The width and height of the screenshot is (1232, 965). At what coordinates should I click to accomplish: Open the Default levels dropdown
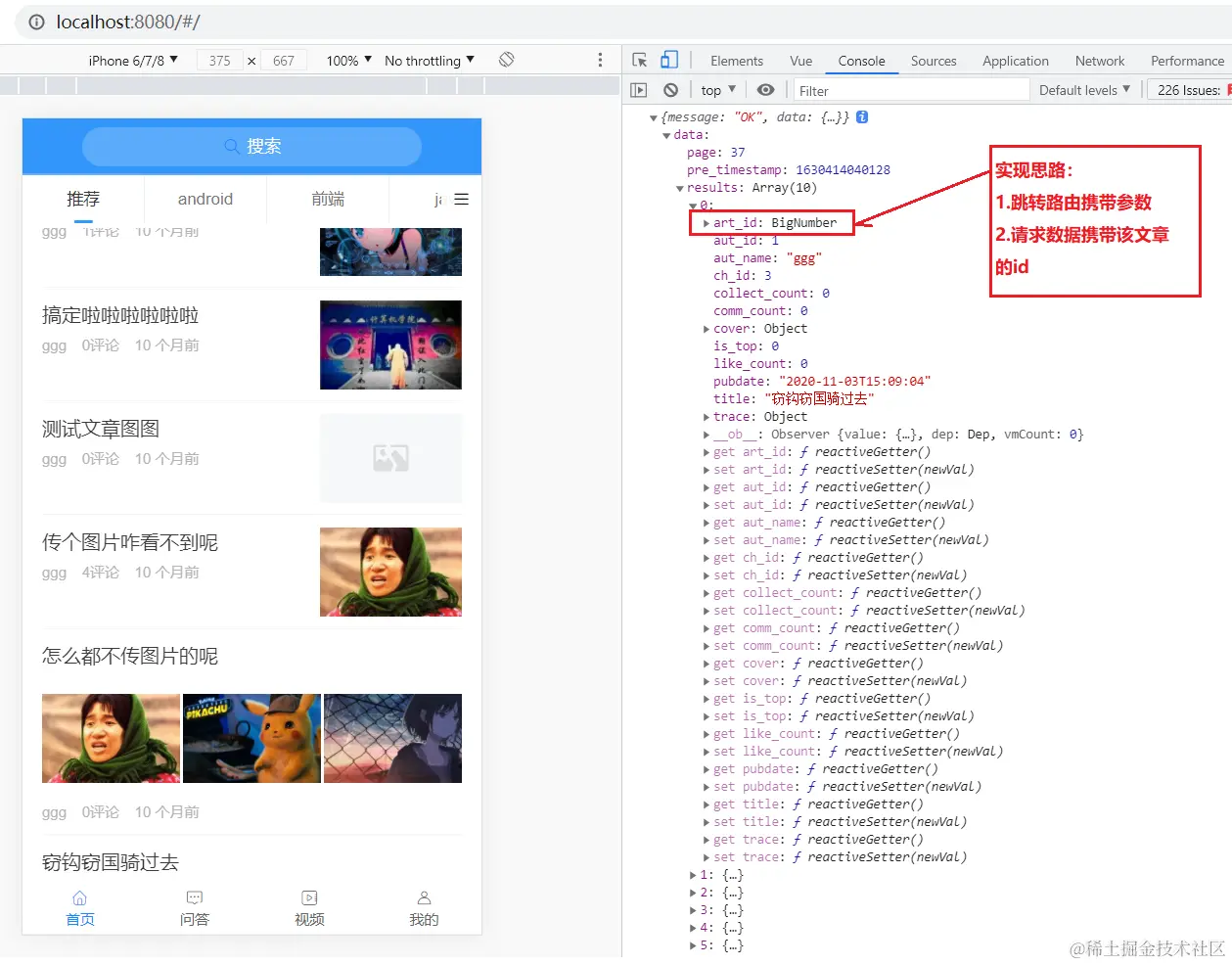tap(1084, 90)
